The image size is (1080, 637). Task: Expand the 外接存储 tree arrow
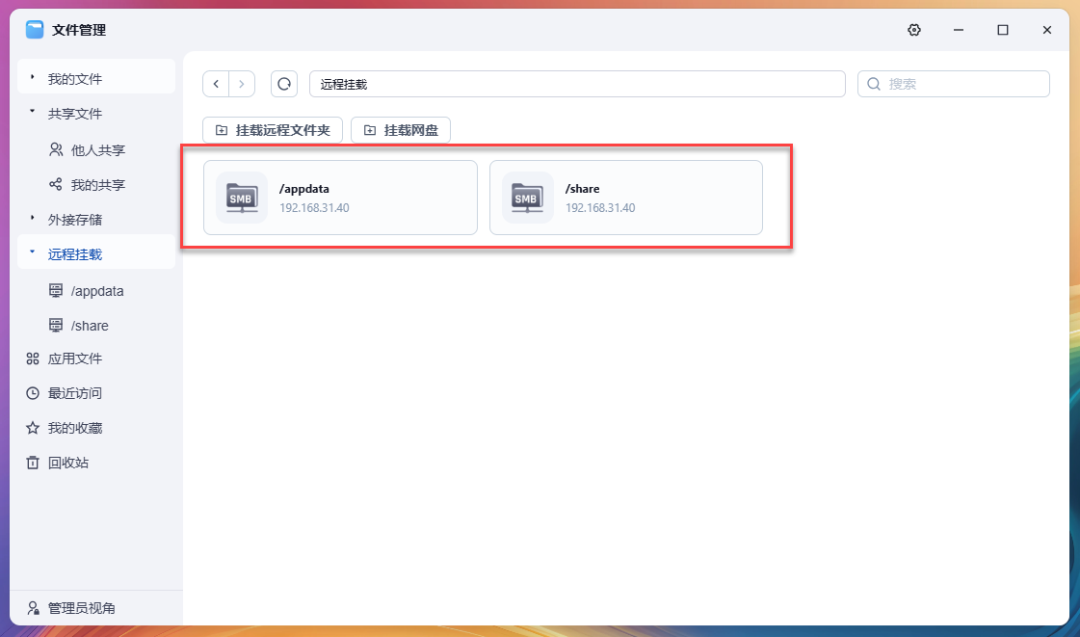click(x=32, y=218)
